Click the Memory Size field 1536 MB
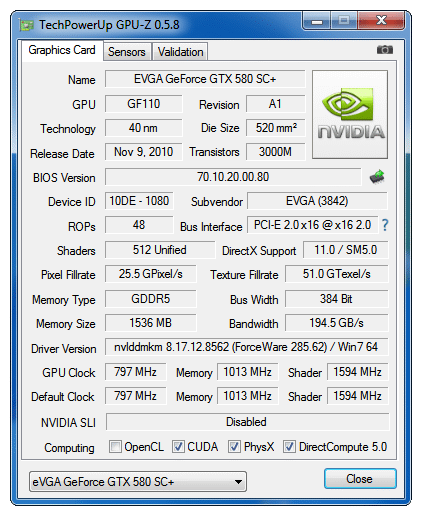422x516 pixels. pos(151,323)
